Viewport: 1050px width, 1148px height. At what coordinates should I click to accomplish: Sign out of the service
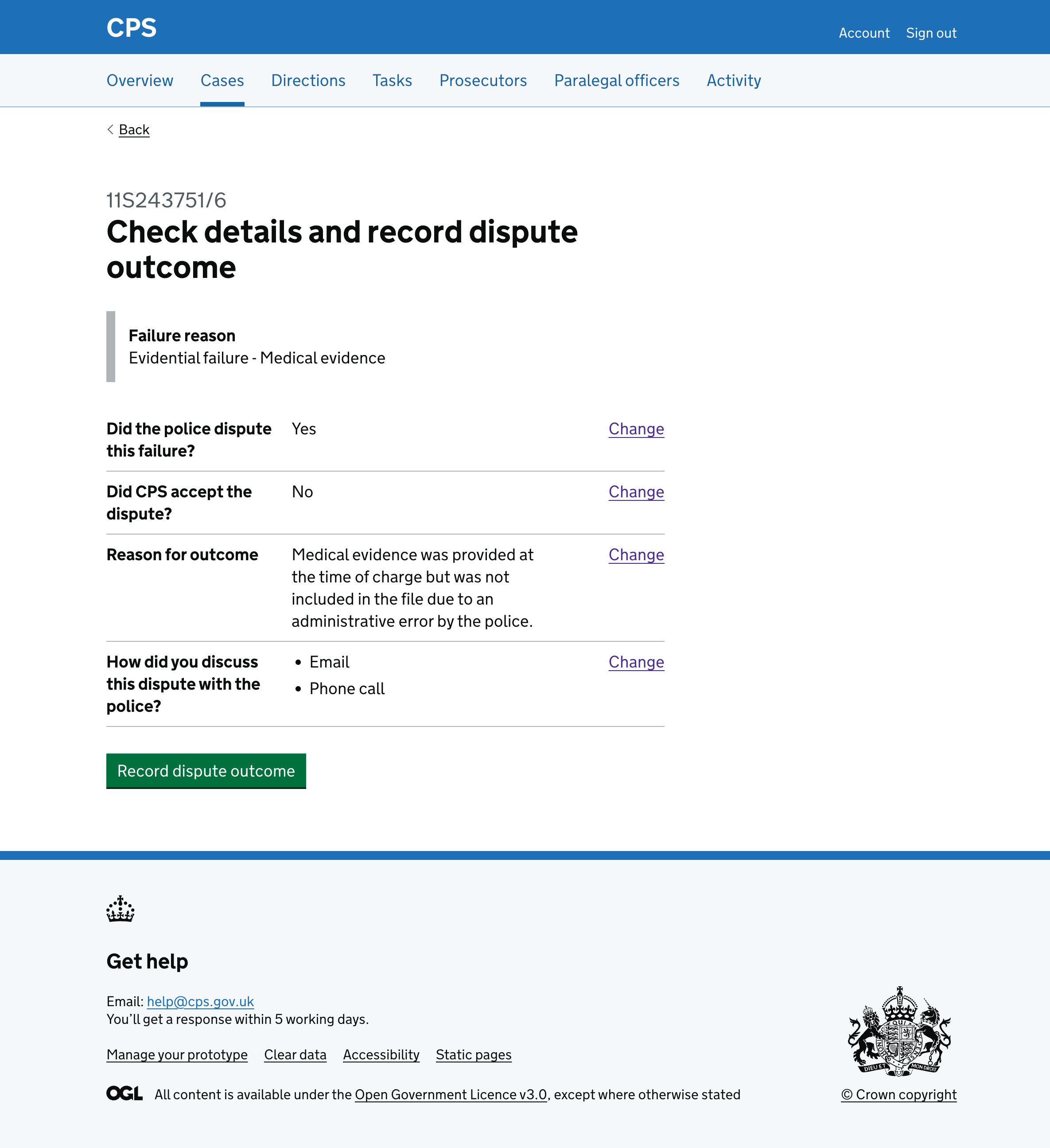[x=931, y=32]
